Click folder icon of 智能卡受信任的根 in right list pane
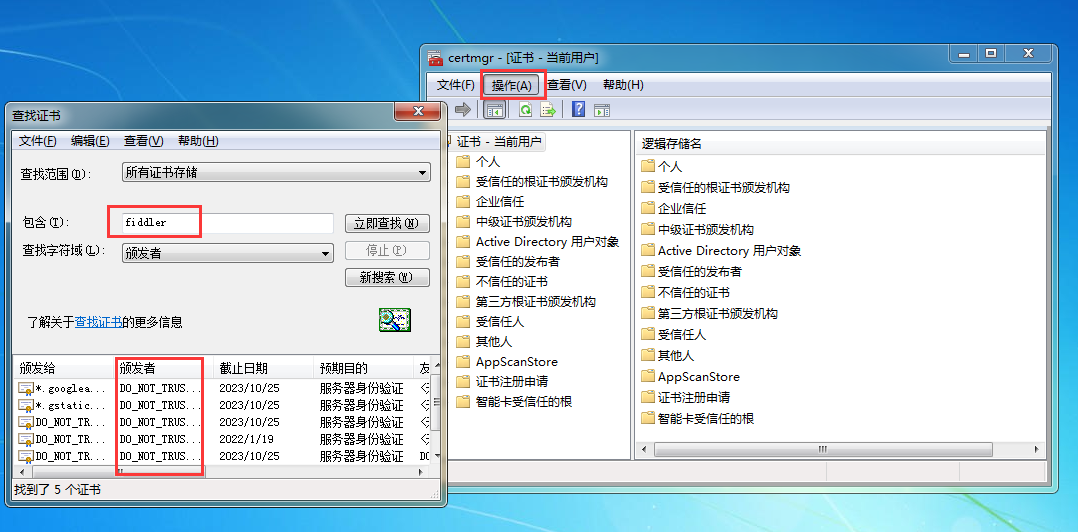 648,418
